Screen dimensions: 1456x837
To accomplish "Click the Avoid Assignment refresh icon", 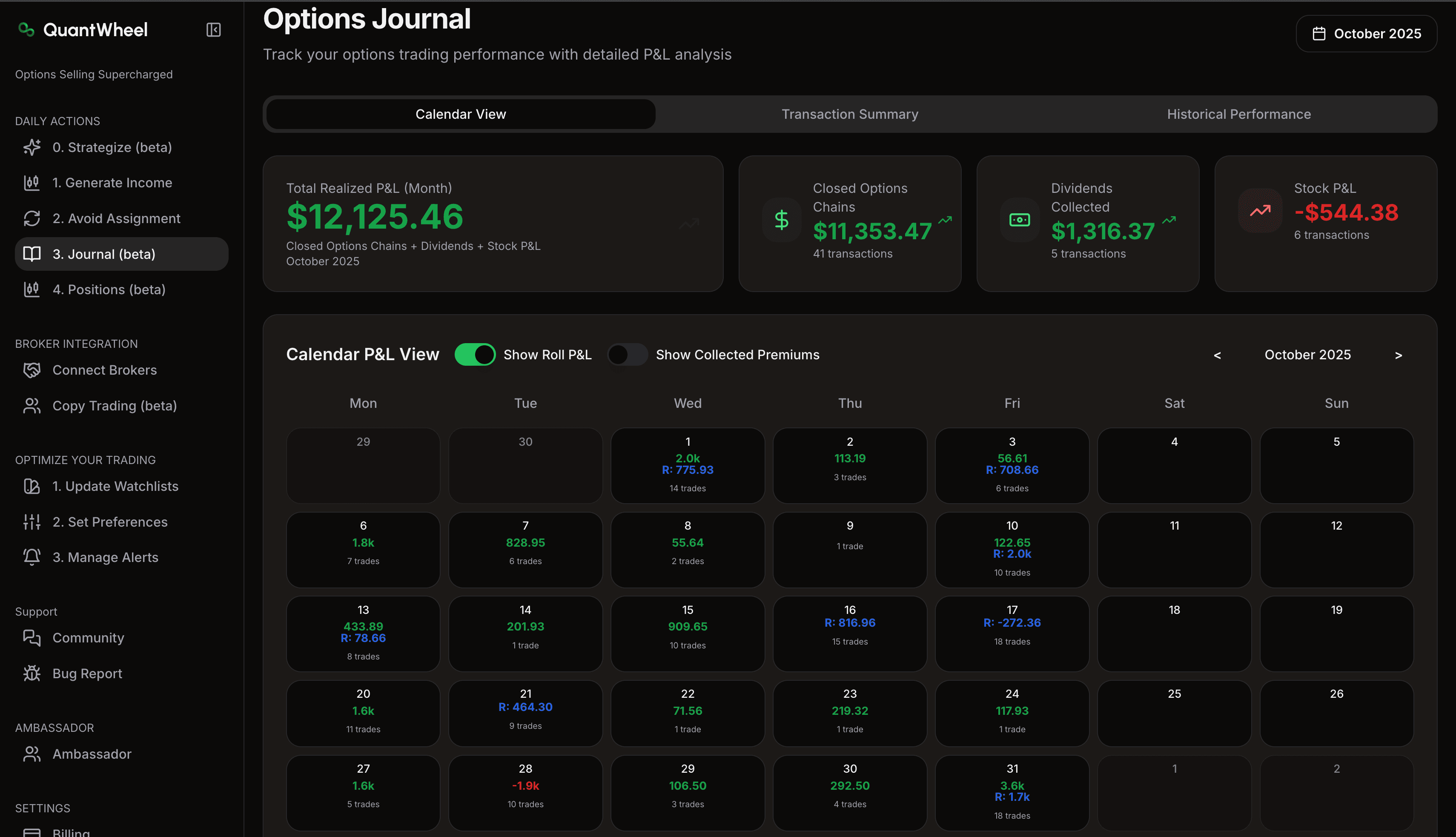I will click(32, 218).
